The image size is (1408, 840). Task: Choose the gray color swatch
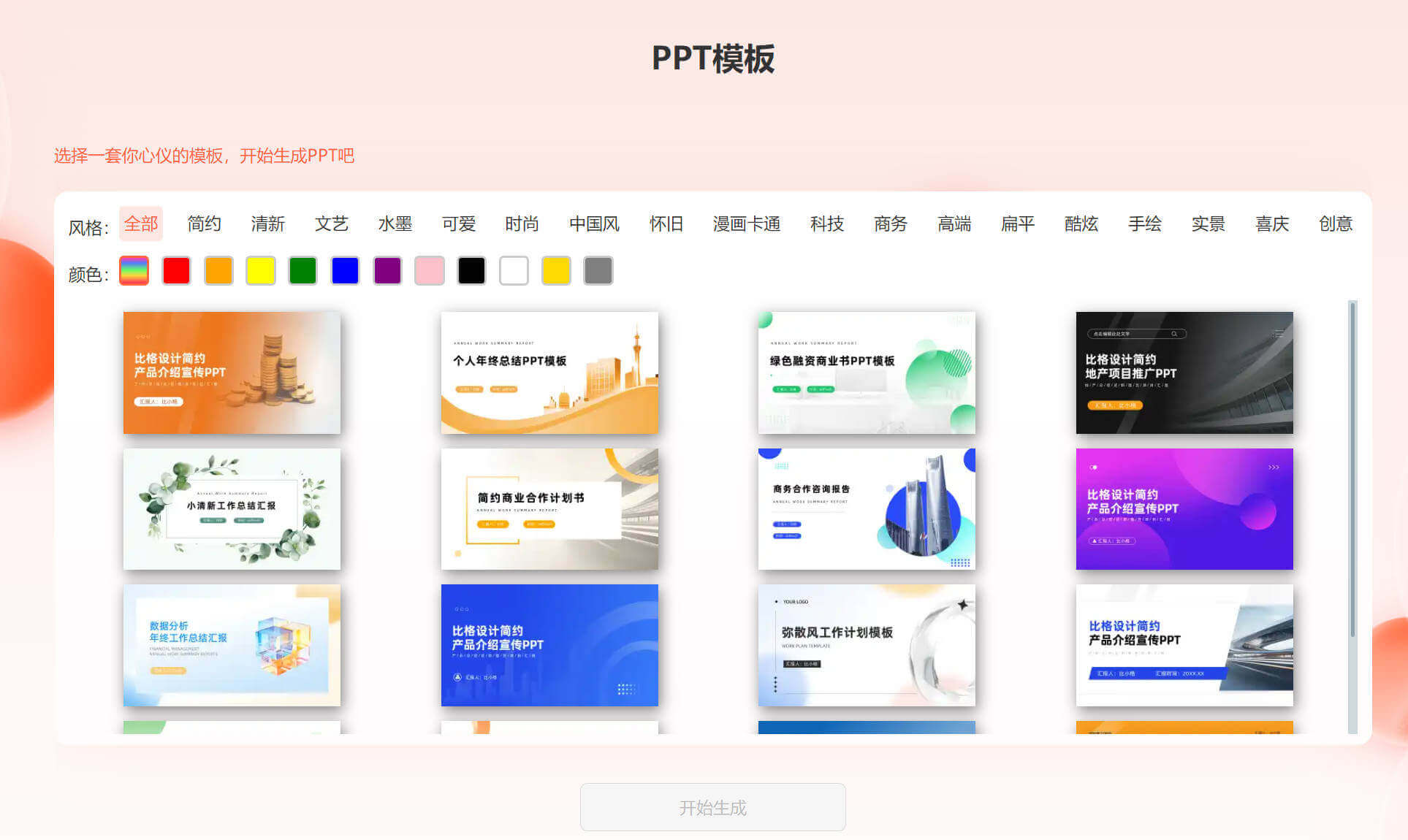coord(598,271)
